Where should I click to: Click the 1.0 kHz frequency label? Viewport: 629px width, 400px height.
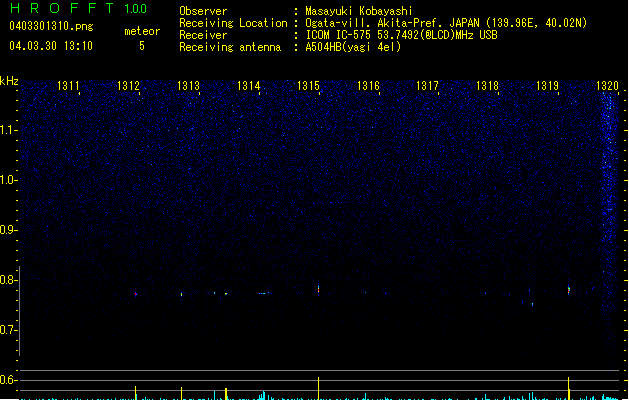[9, 180]
